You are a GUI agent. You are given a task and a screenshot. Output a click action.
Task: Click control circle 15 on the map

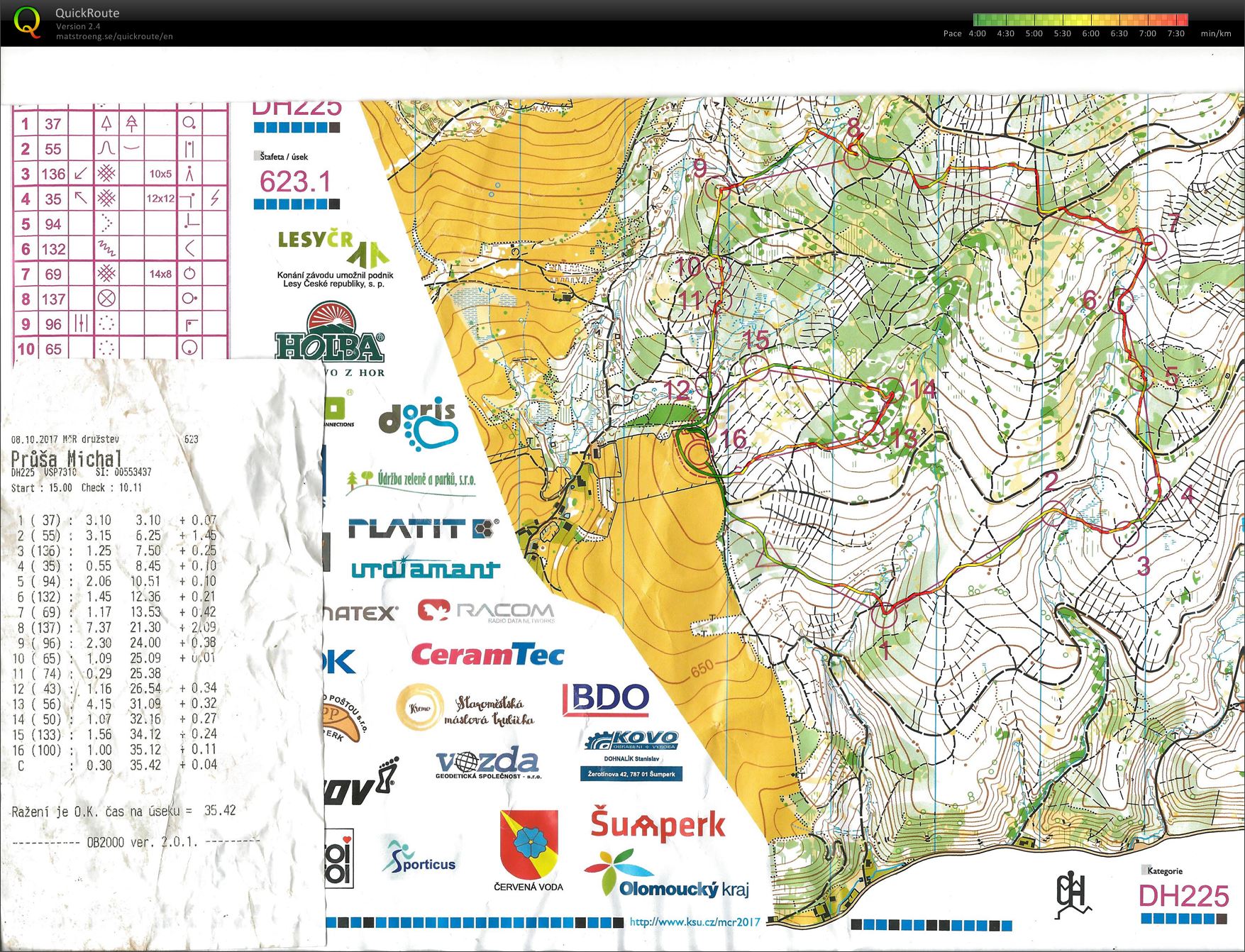click(x=756, y=367)
